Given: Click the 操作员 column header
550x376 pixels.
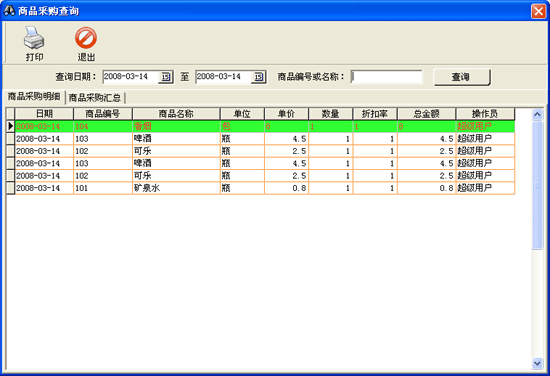Looking at the screenshot, I should click(x=485, y=114).
